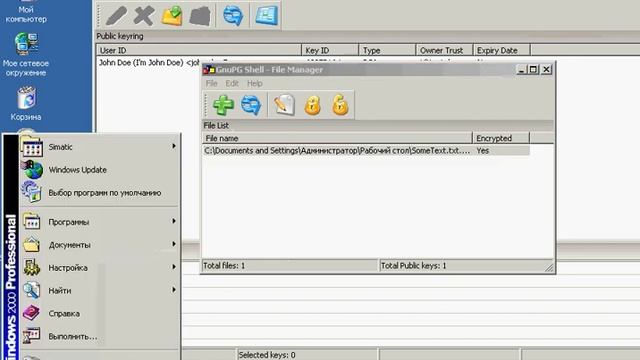This screenshot has height=360, width=640.
Task: Expand the Simatic submenu arrow
Action: tap(174, 146)
